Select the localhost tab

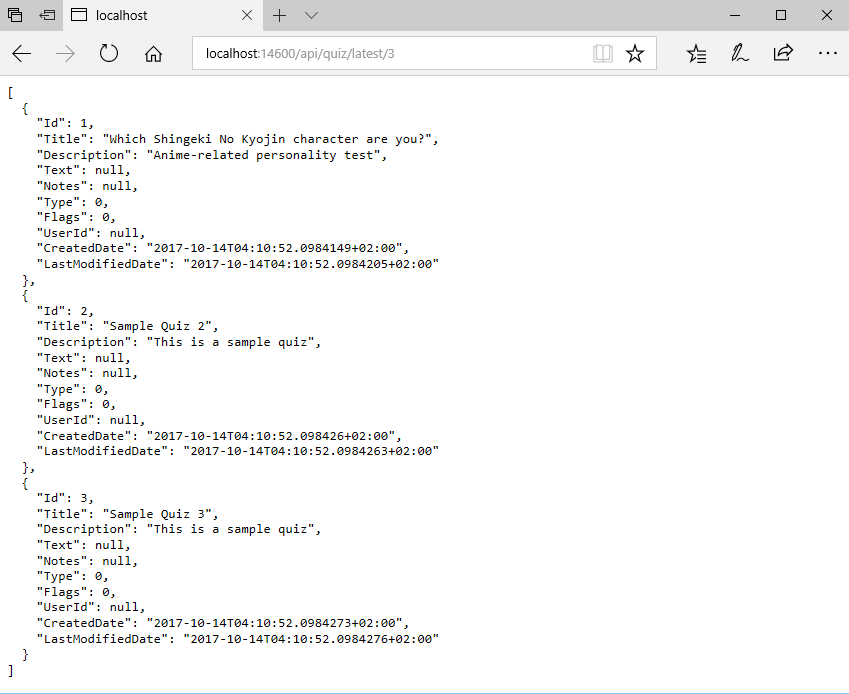[x=163, y=15]
